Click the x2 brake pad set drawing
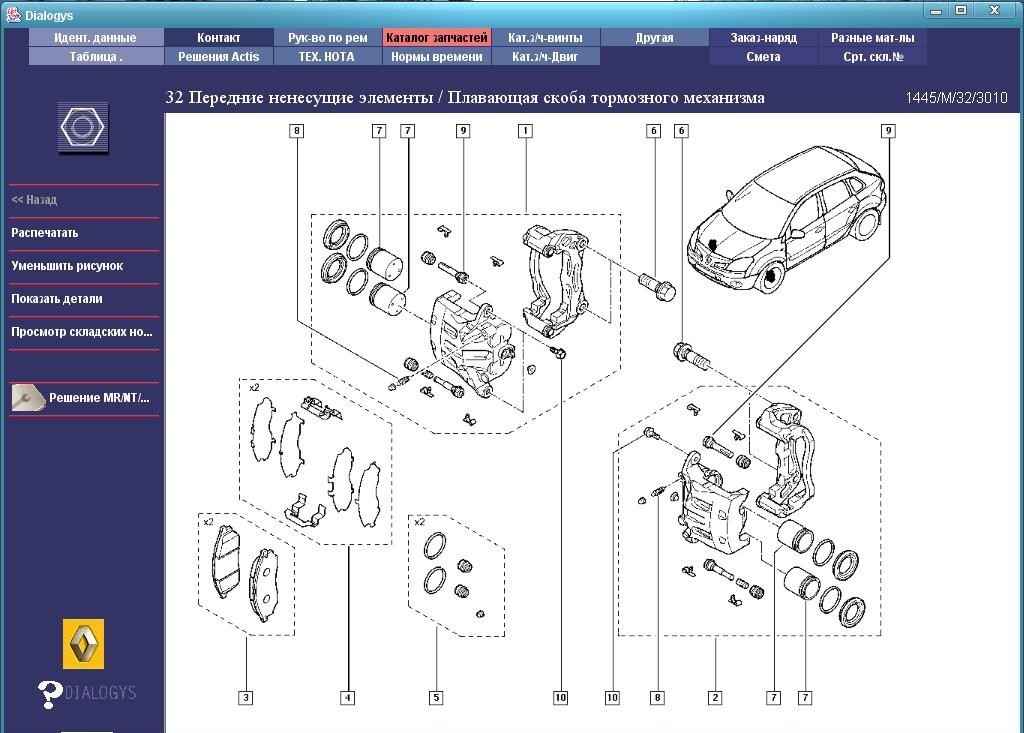The width and height of the screenshot is (1024, 733). [x=247, y=575]
